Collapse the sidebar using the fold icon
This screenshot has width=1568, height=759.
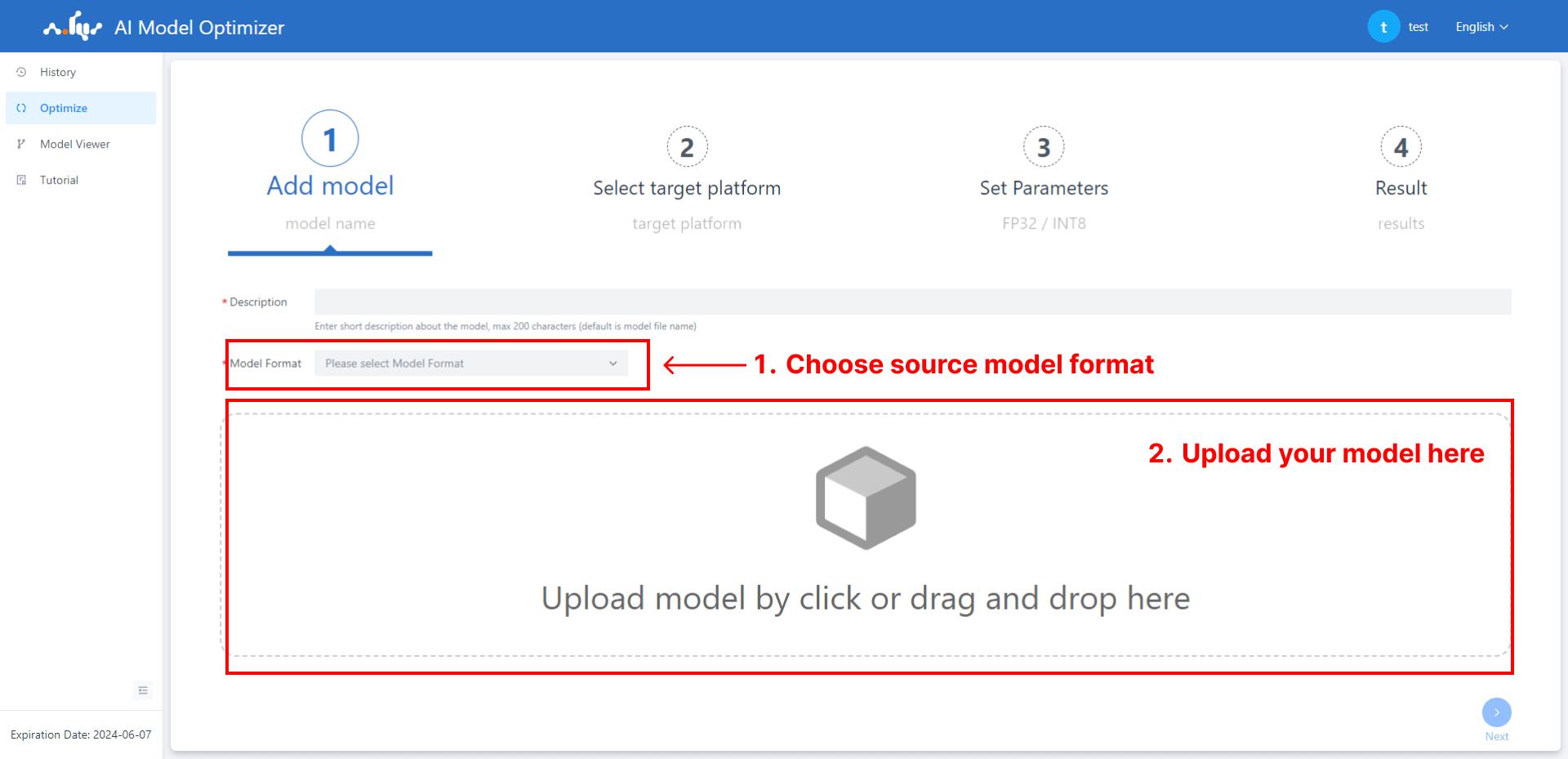[143, 690]
